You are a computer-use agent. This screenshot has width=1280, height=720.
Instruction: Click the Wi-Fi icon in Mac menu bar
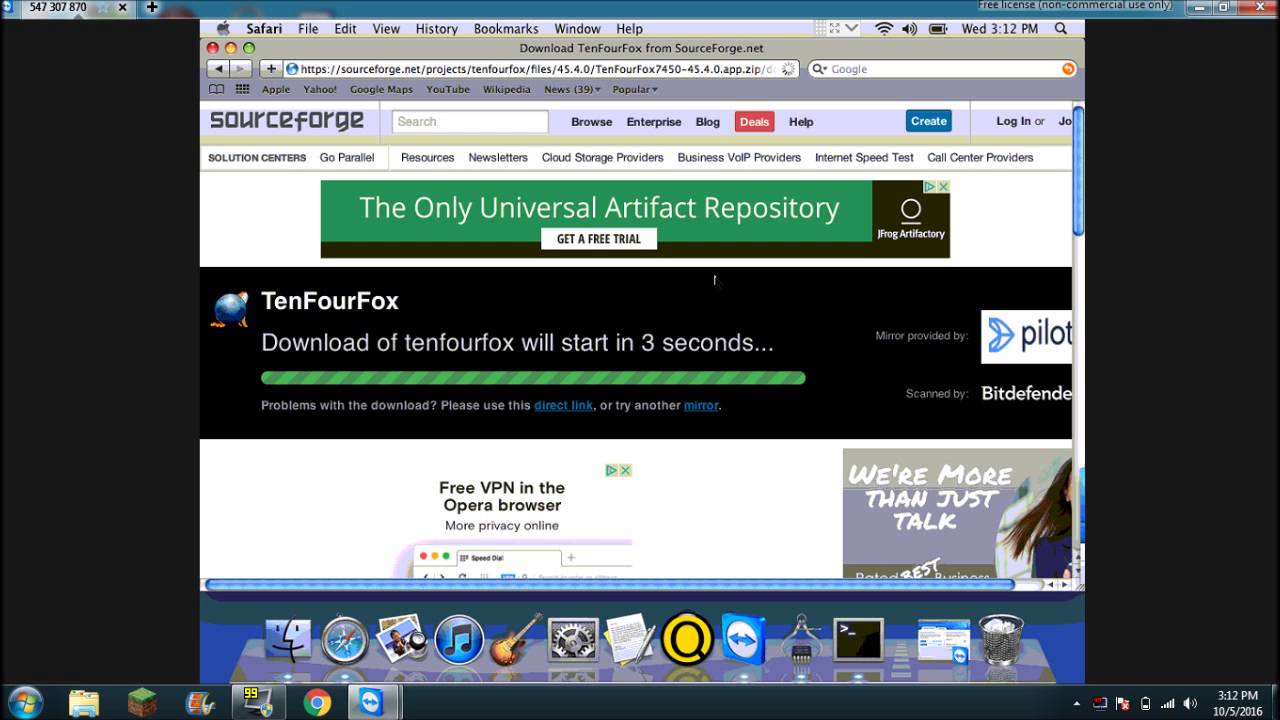884,29
